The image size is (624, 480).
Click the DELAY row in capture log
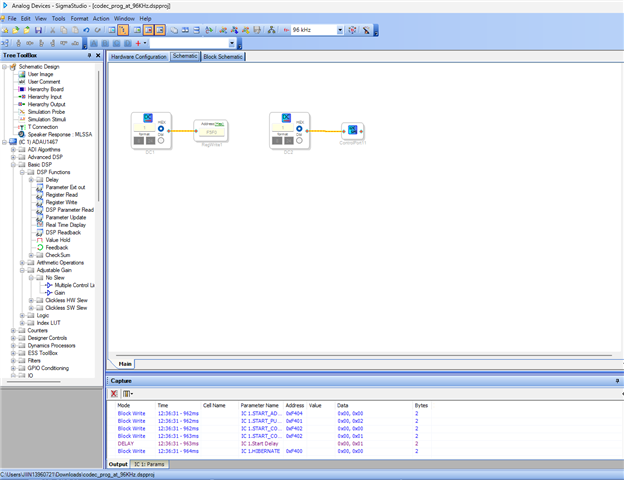click(271, 443)
